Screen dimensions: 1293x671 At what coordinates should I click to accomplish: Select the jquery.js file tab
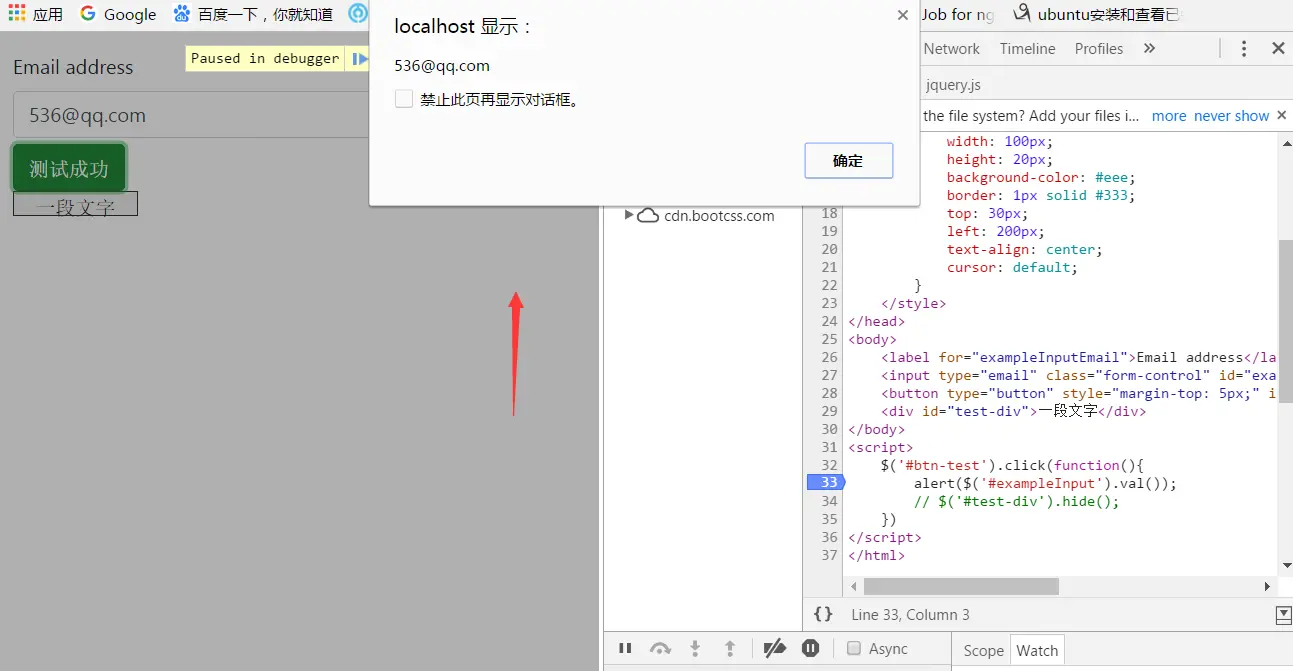click(953, 85)
